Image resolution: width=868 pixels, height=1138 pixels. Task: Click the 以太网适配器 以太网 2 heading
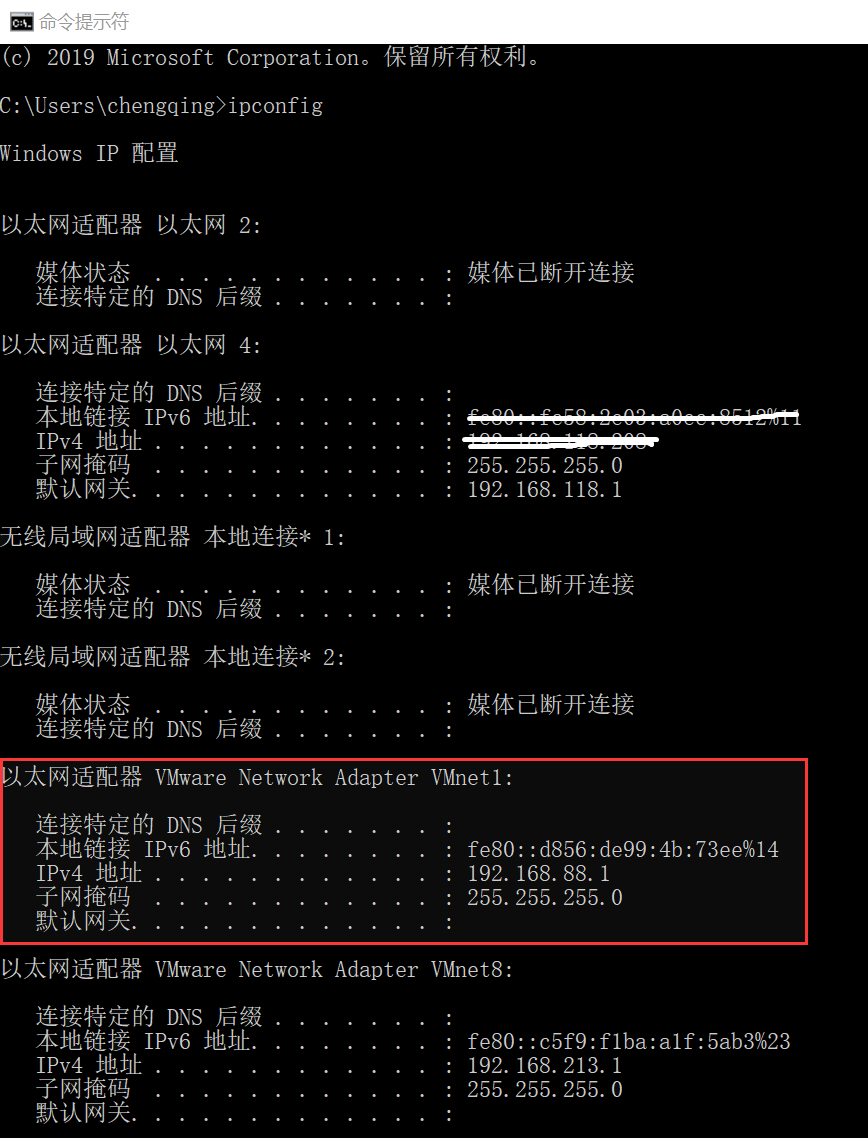coord(131,226)
